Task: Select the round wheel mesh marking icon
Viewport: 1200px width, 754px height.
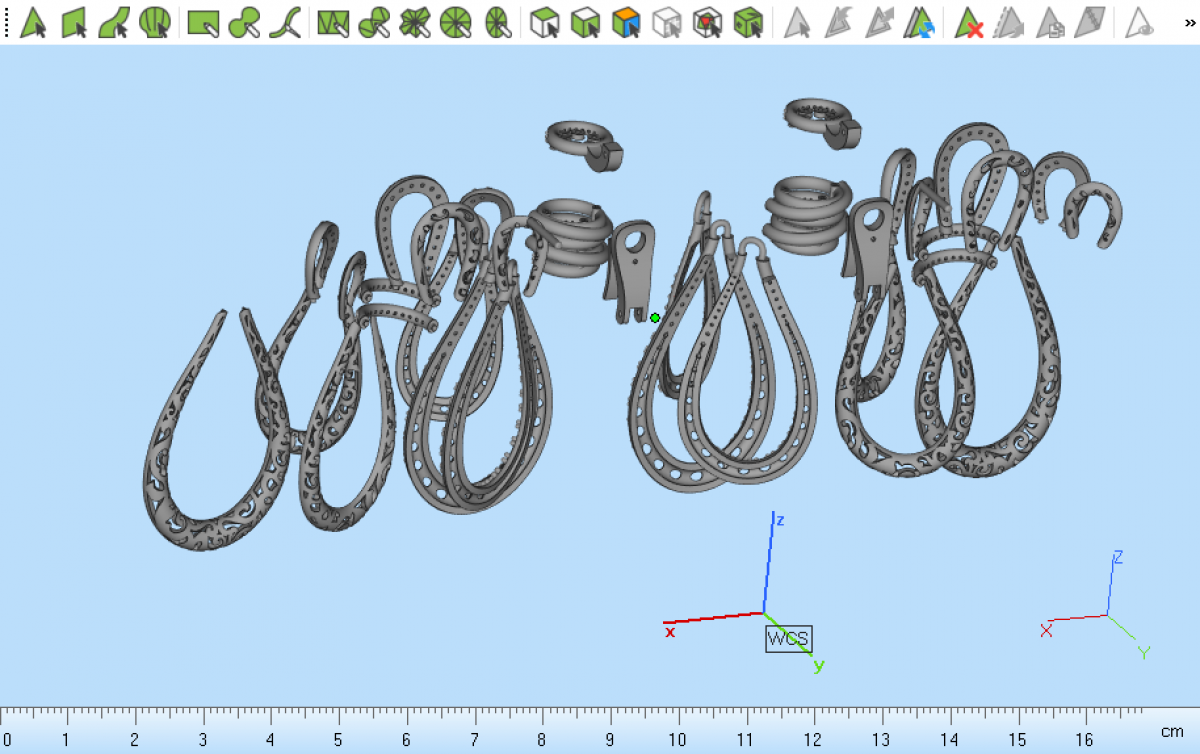Action: click(x=455, y=22)
